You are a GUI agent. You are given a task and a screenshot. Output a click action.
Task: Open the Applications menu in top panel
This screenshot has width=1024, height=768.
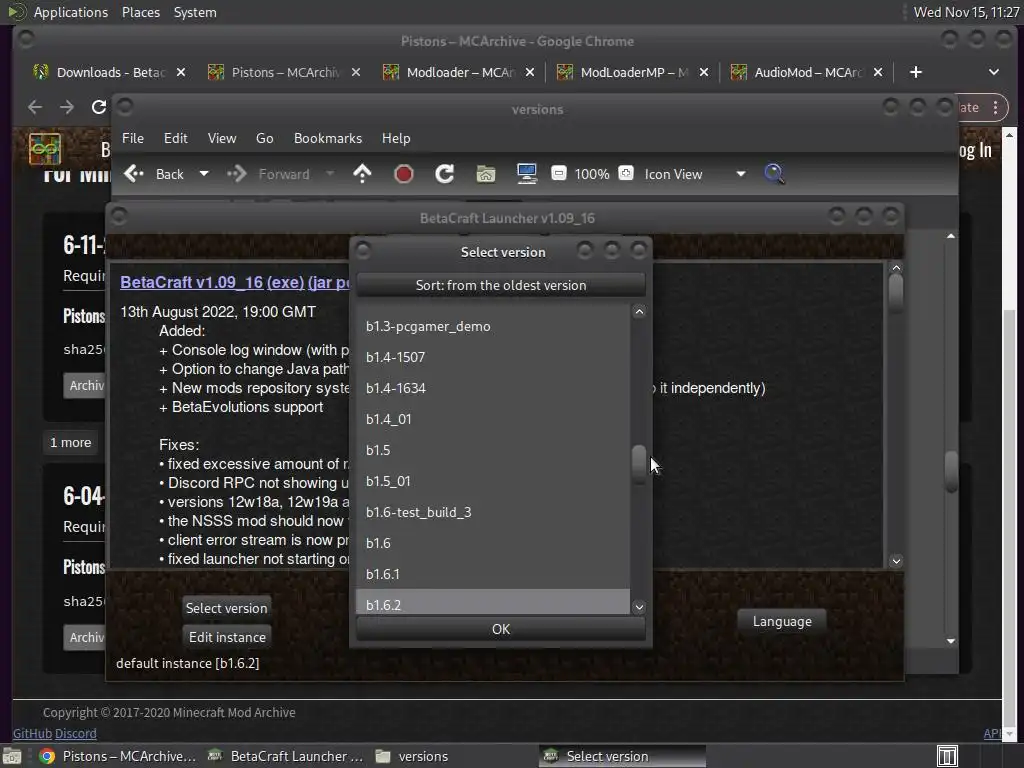coord(71,12)
